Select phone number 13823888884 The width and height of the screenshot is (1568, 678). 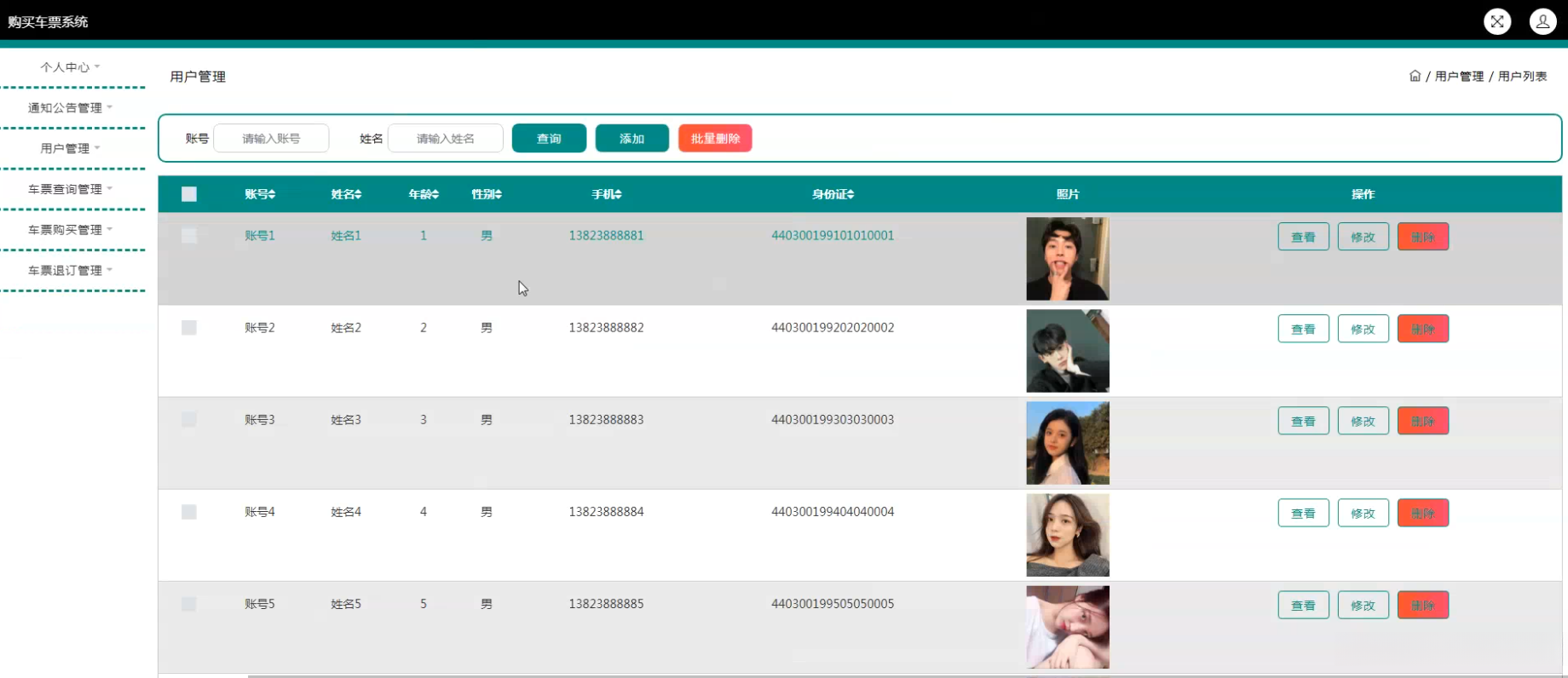pos(606,512)
